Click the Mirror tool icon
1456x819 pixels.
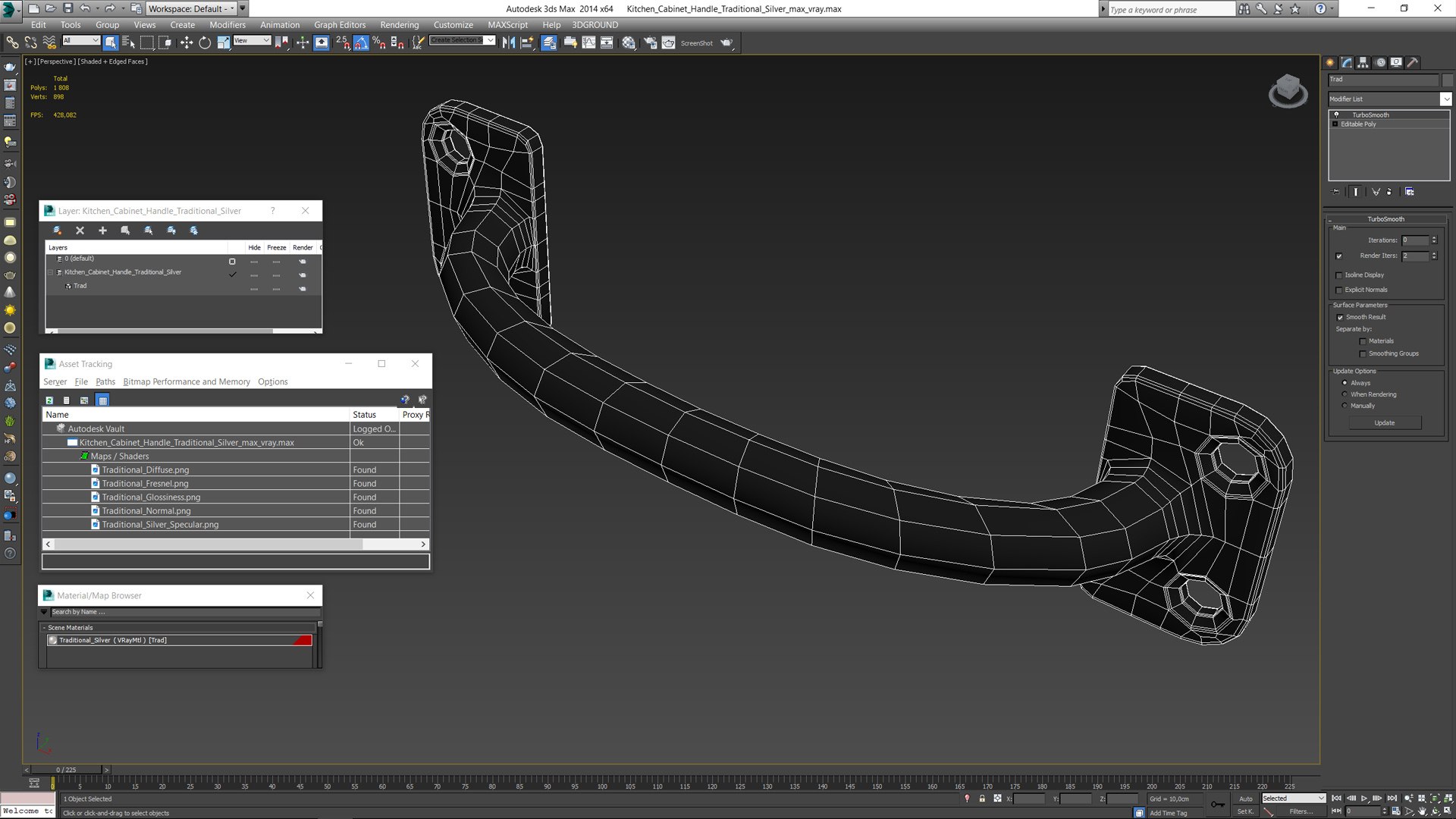pos(508,42)
